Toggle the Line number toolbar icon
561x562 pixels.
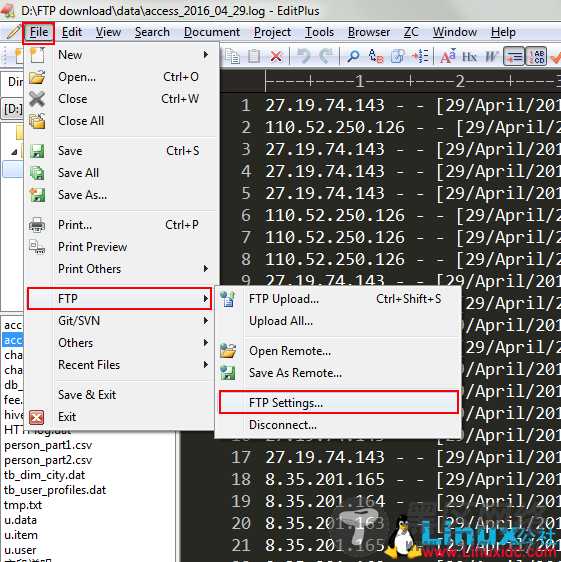[x=536, y=56]
